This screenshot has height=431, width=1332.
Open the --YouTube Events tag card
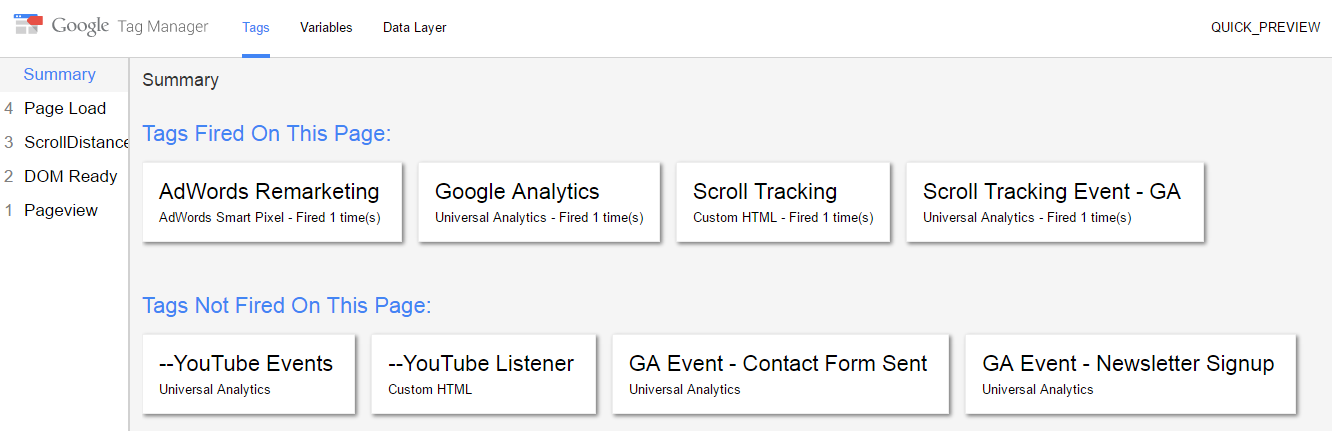[x=248, y=374]
